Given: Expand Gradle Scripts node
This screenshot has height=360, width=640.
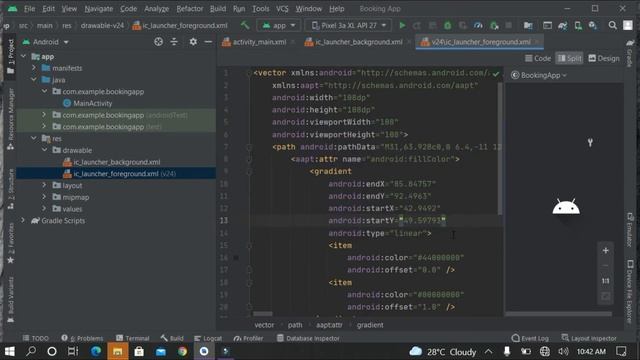Looking at the screenshot, I should click(24, 220).
